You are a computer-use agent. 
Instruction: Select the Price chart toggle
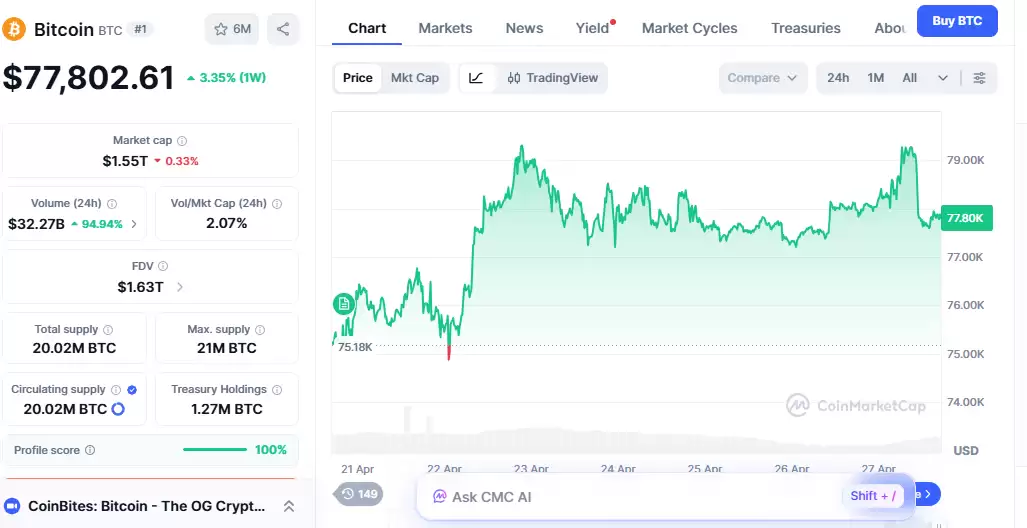pos(357,78)
